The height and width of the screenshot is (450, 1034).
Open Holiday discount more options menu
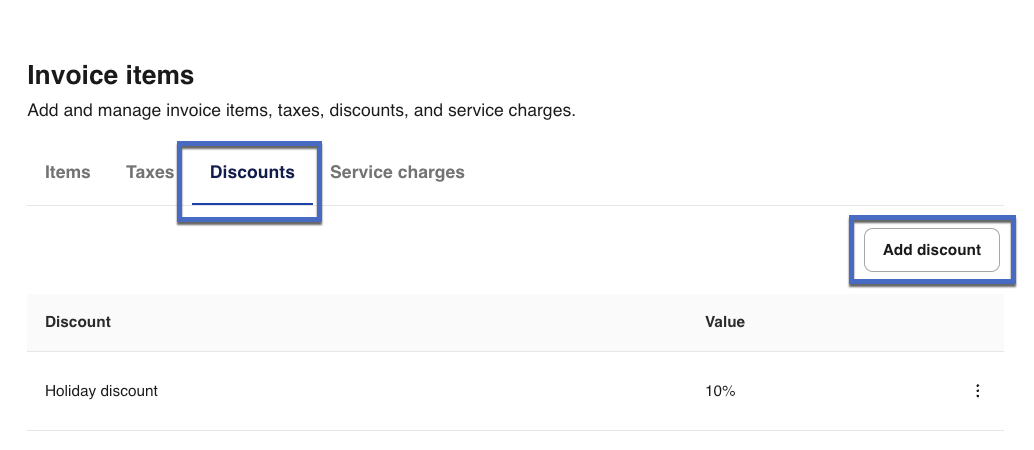pos(978,391)
